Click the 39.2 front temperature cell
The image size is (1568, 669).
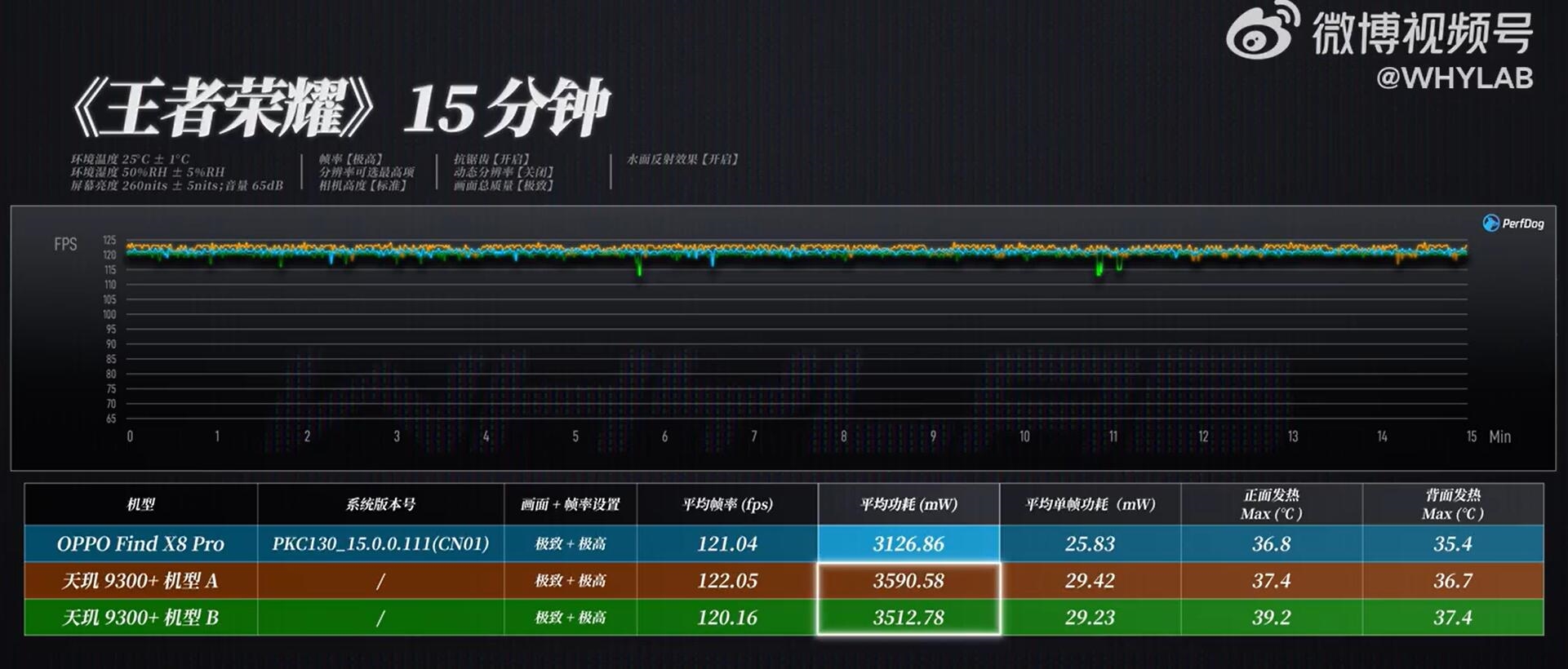pyautogui.click(x=1272, y=618)
